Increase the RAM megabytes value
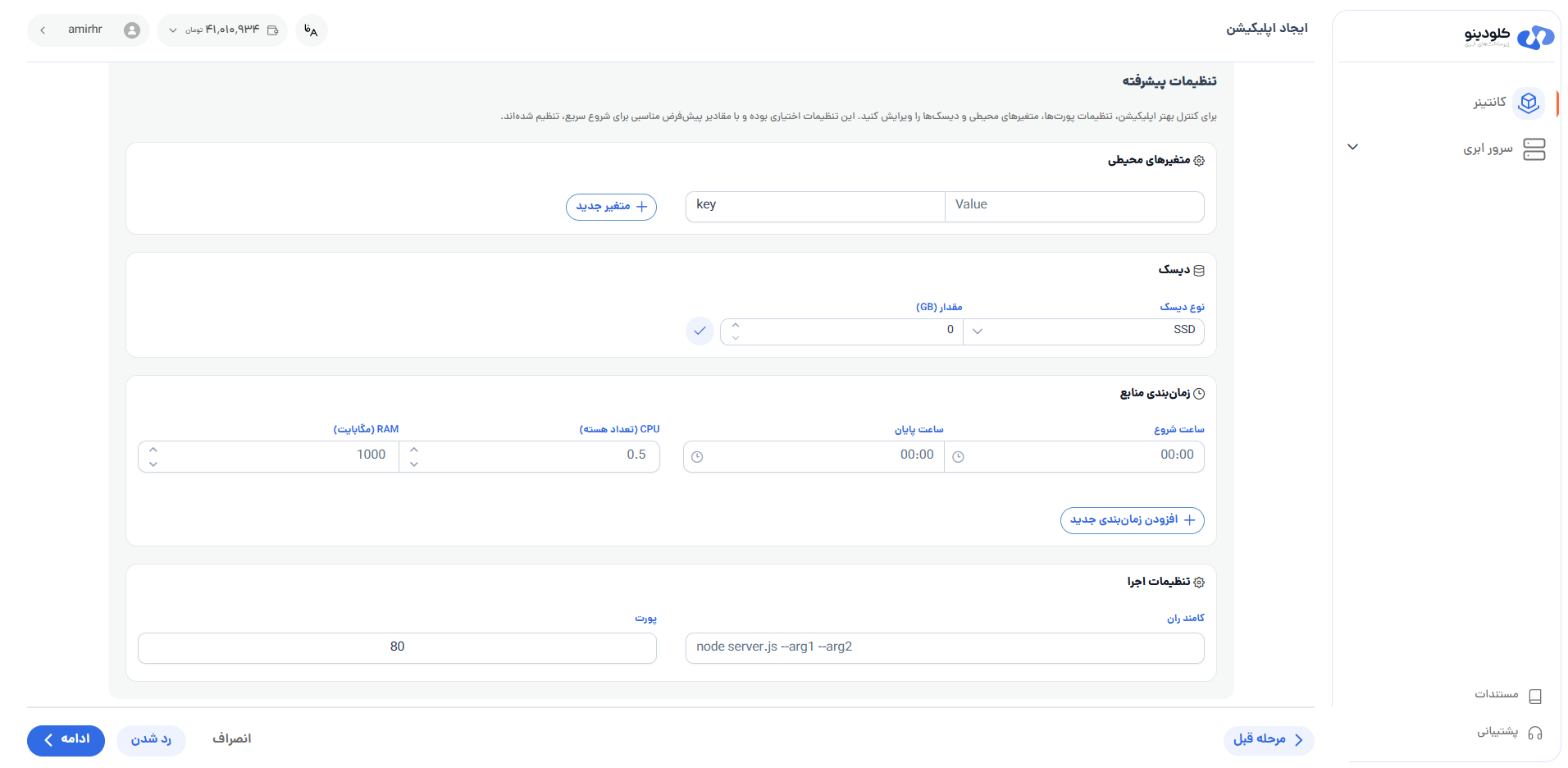The width and height of the screenshot is (1568, 768). click(x=153, y=450)
